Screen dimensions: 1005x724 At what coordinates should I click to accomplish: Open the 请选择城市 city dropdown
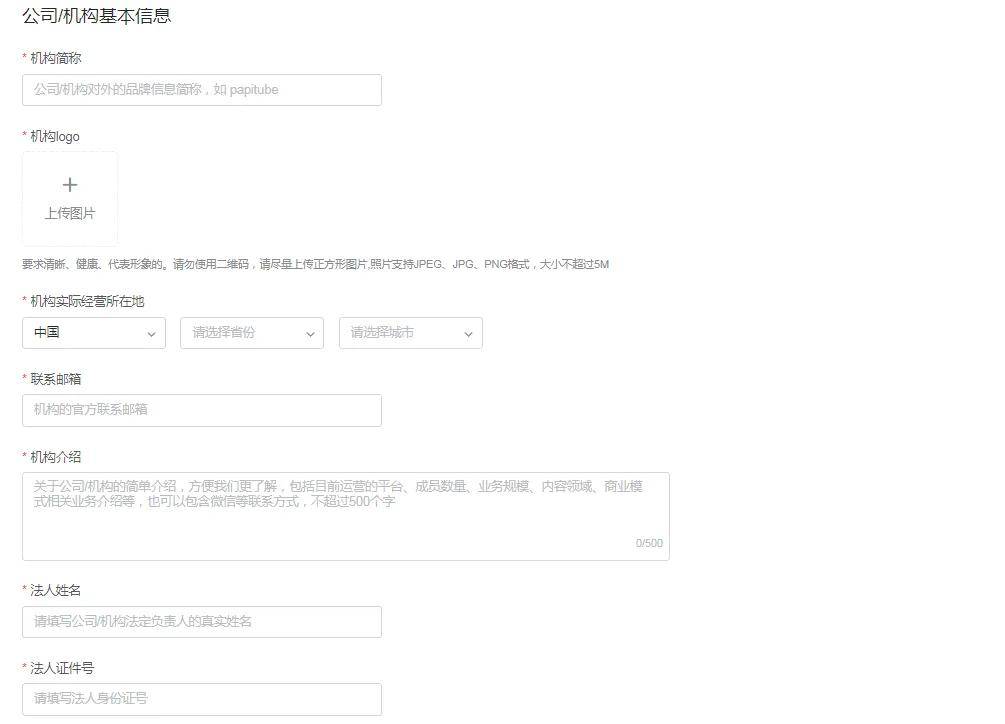410,333
